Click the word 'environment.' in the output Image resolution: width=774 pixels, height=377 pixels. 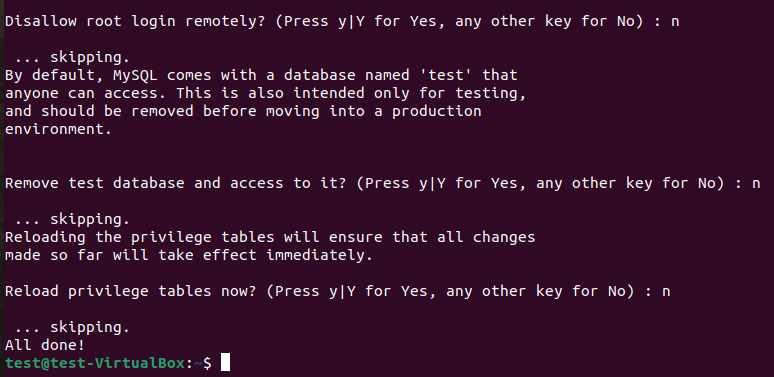point(58,130)
